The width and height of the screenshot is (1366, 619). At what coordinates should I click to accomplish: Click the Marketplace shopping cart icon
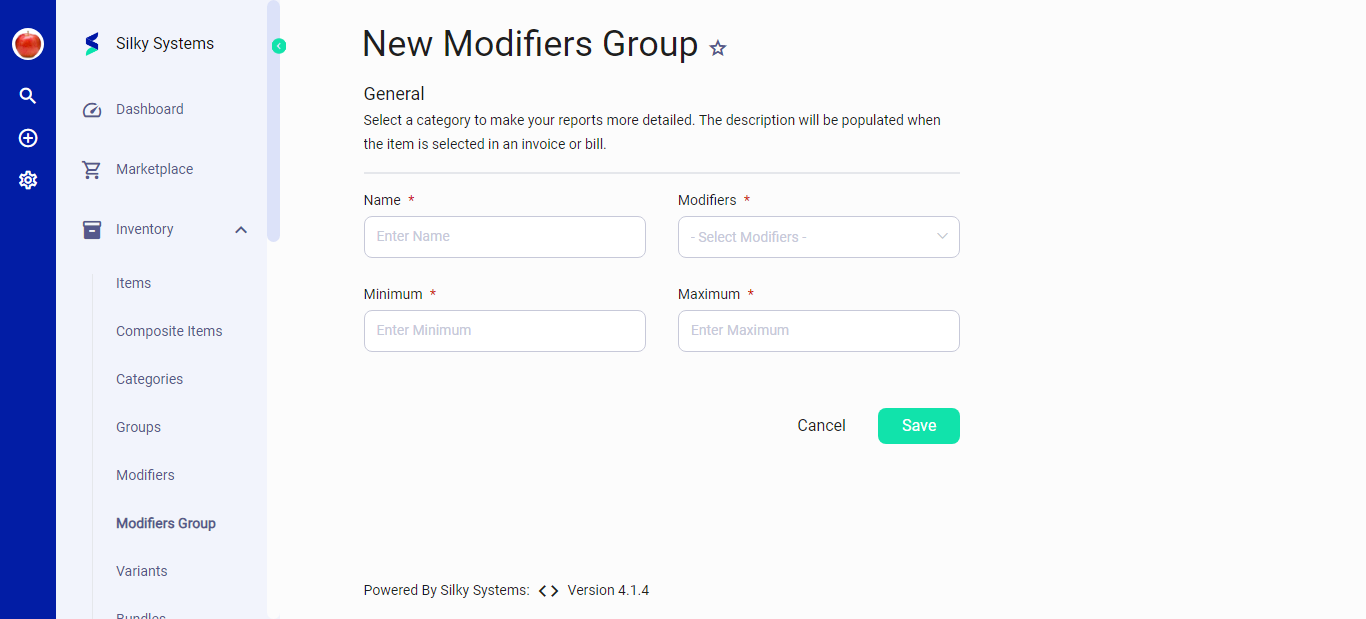point(91,169)
